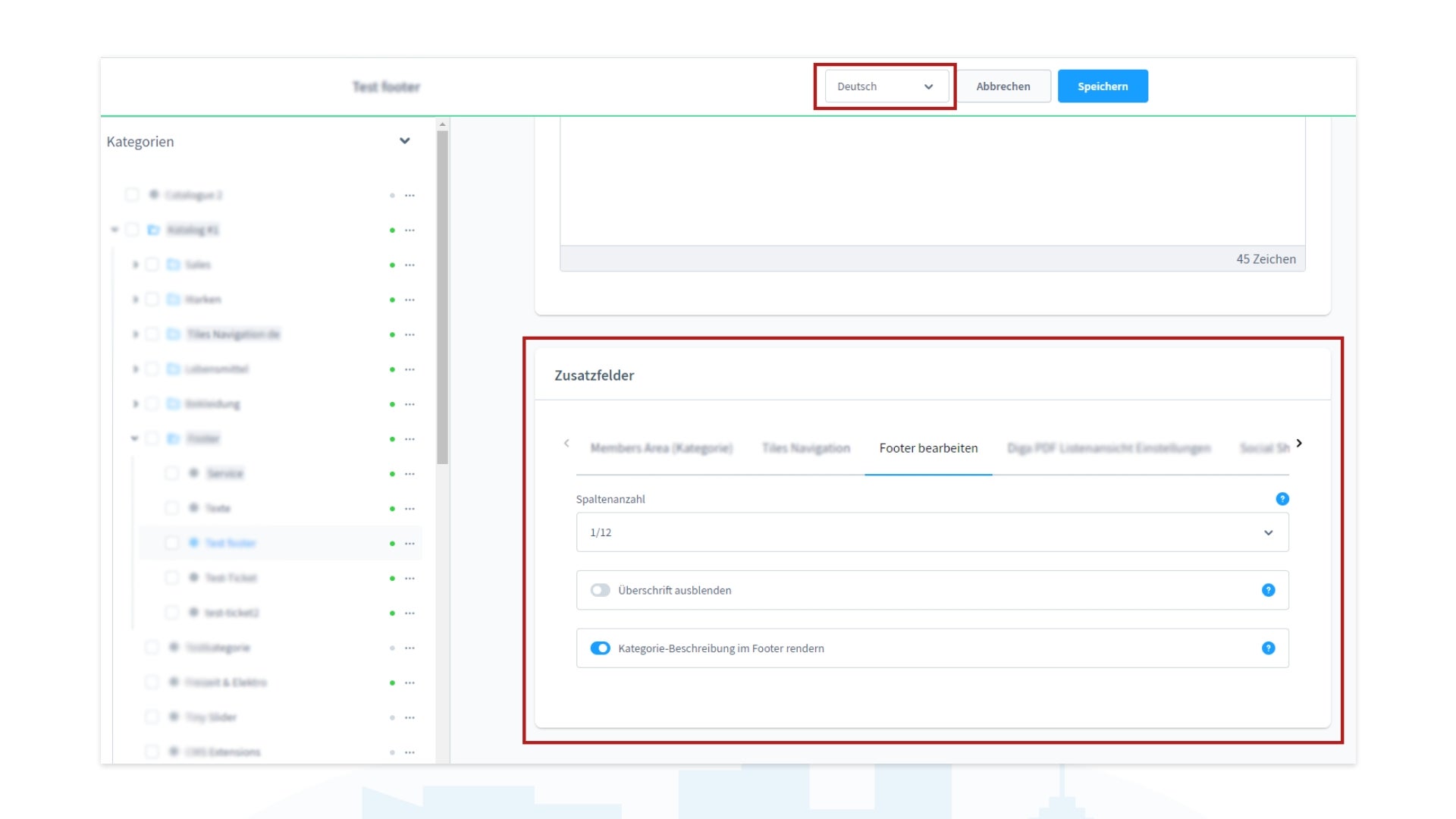Click help icon for Kategorie-Beschreibung im Footer rendern
1456x819 pixels.
point(1268,648)
